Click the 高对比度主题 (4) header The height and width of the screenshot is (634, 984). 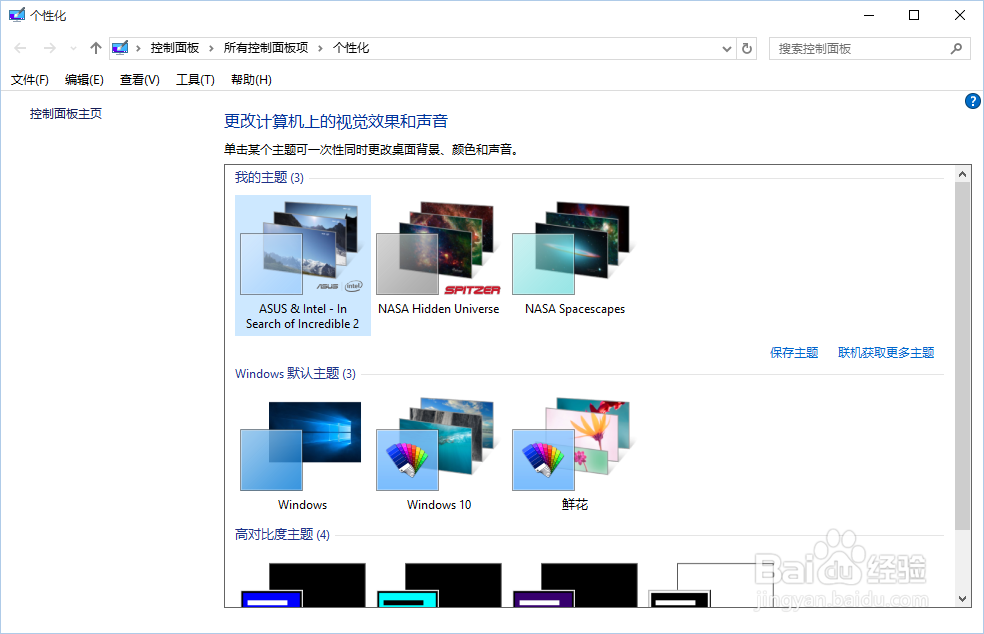pyautogui.click(x=282, y=534)
